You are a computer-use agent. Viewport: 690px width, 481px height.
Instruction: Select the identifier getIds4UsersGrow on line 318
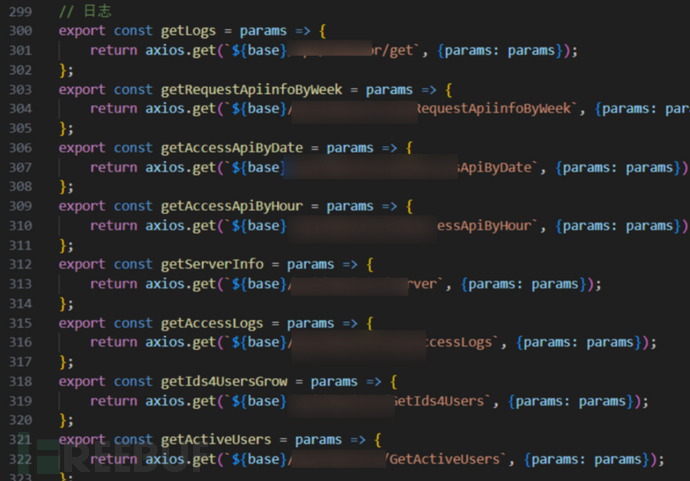224,382
